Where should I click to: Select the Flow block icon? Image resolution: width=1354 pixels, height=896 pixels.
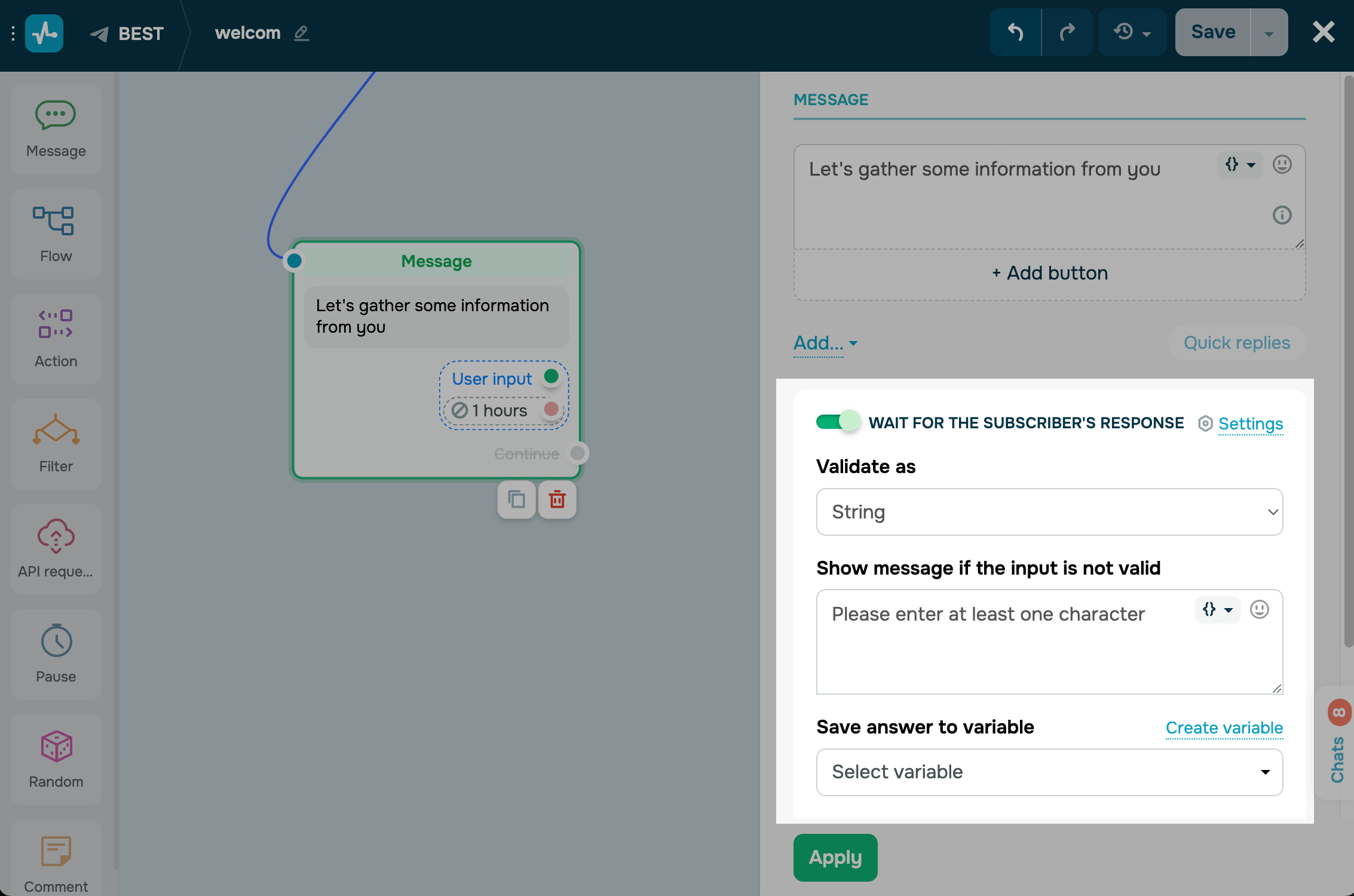(x=54, y=221)
